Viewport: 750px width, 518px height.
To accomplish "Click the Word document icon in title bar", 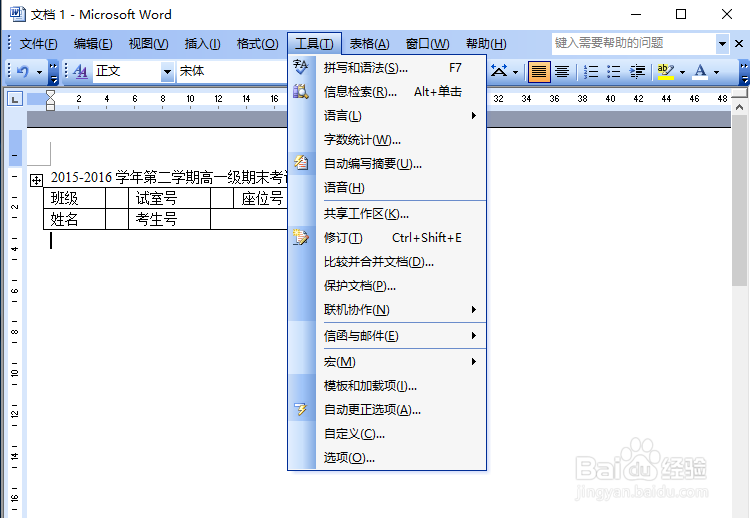I will coord(17,14).
